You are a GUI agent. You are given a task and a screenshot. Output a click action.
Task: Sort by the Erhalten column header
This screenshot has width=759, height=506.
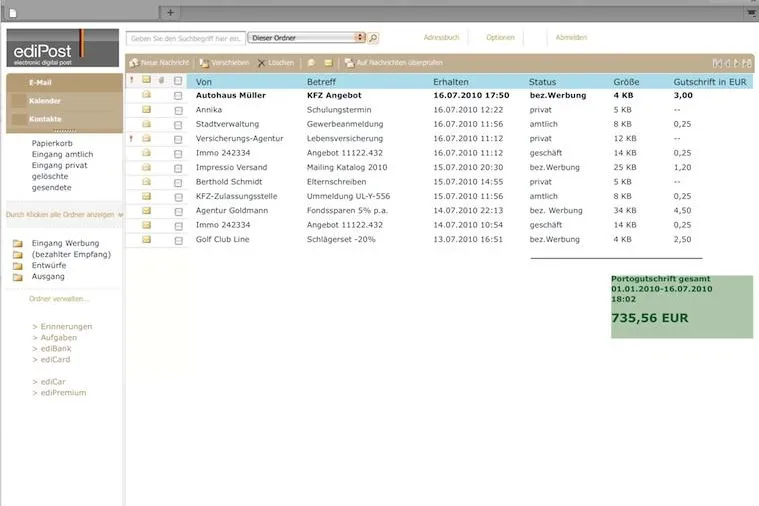tap(451, 82)
